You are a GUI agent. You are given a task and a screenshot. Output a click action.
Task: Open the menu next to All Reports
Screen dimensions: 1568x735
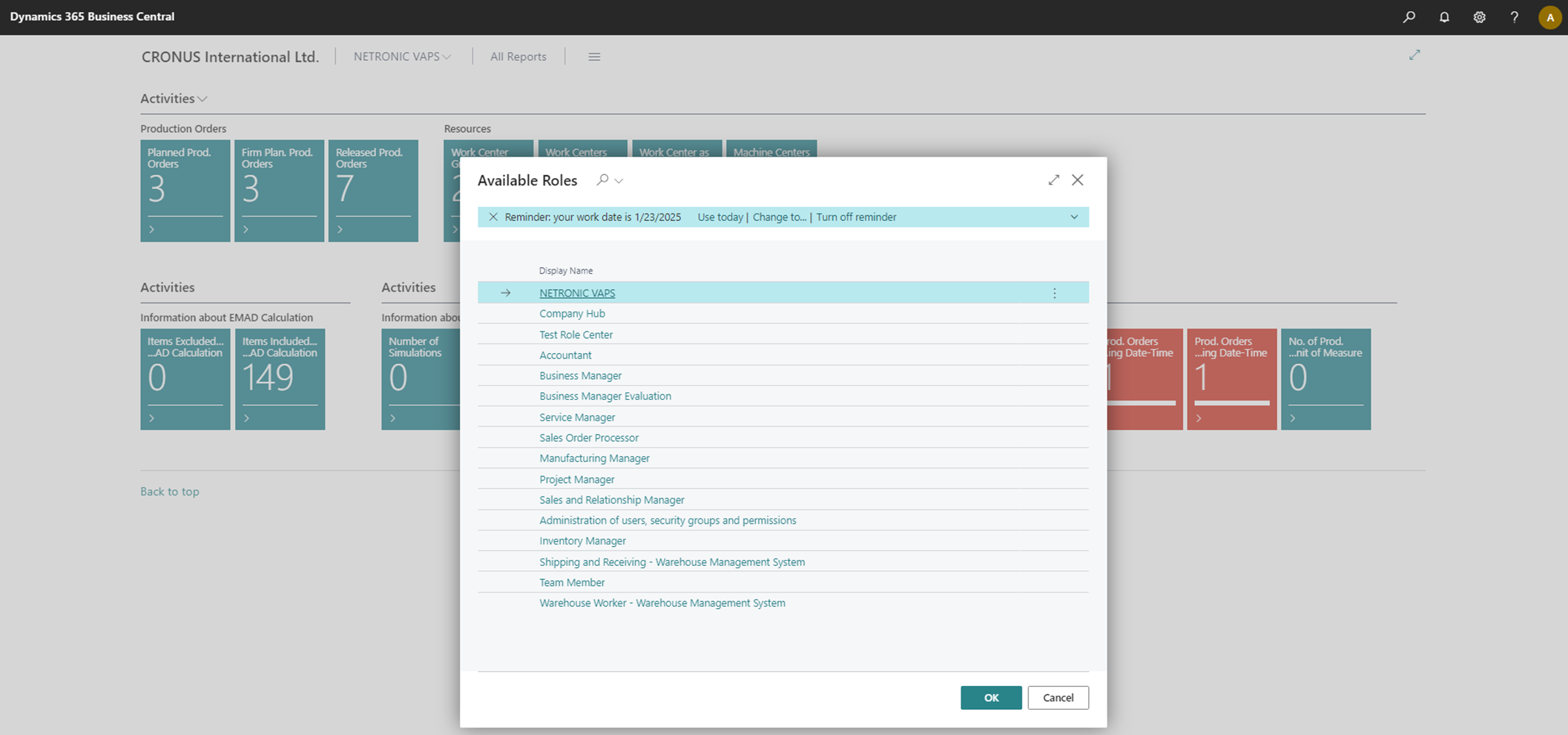pyautogui.click(x=593, y=56)
